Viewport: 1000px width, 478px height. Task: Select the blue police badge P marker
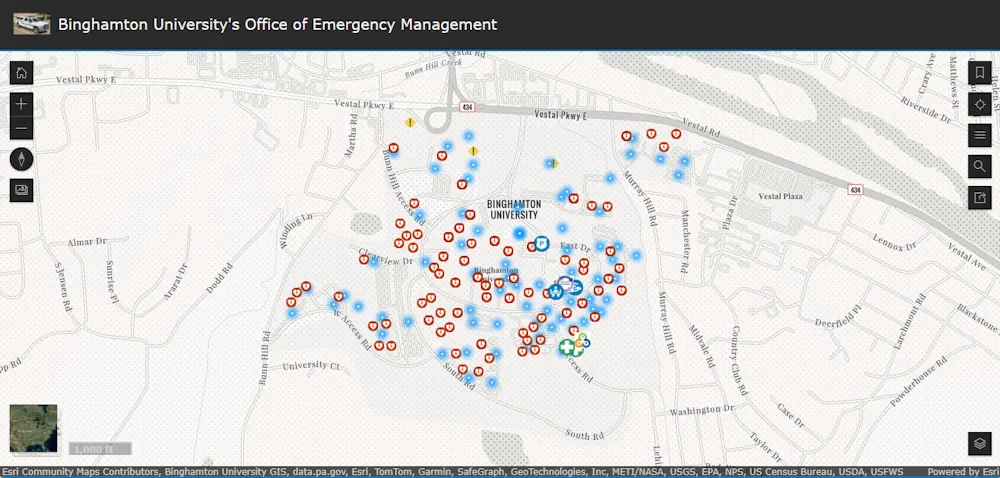[541, 243]
